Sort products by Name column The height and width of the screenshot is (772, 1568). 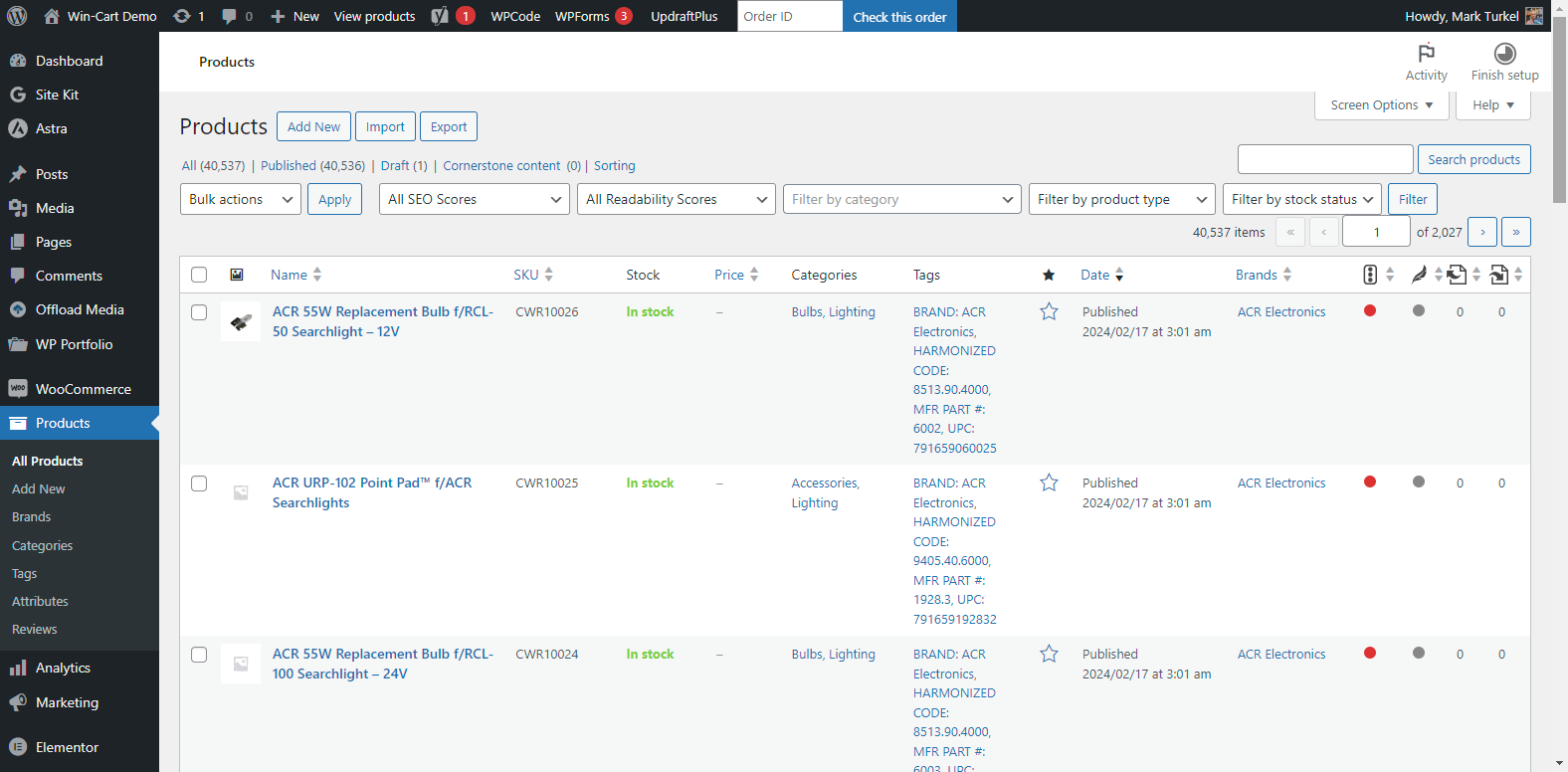(x=296, y=275)
